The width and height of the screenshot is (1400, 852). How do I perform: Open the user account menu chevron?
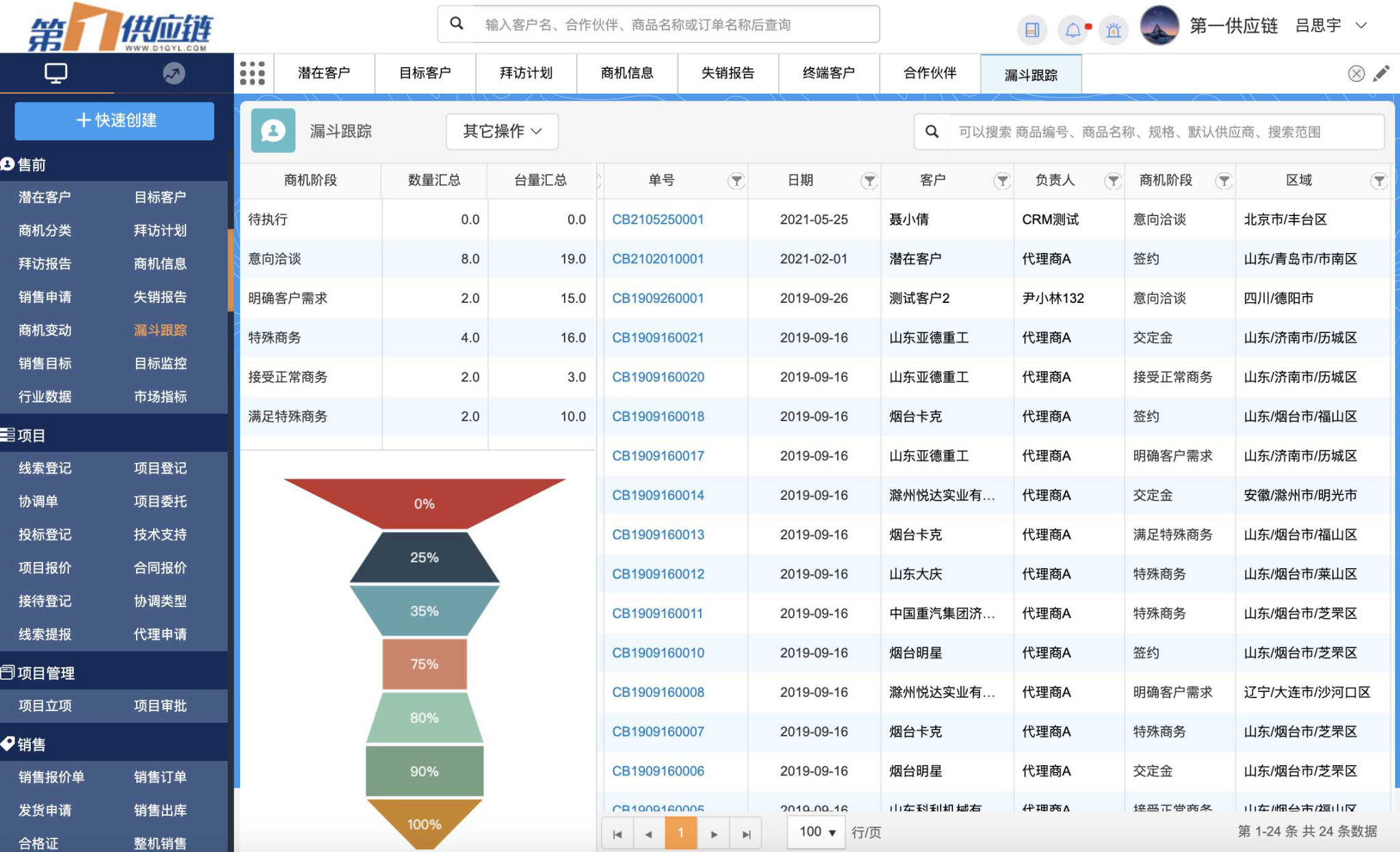pos(1361,26)
